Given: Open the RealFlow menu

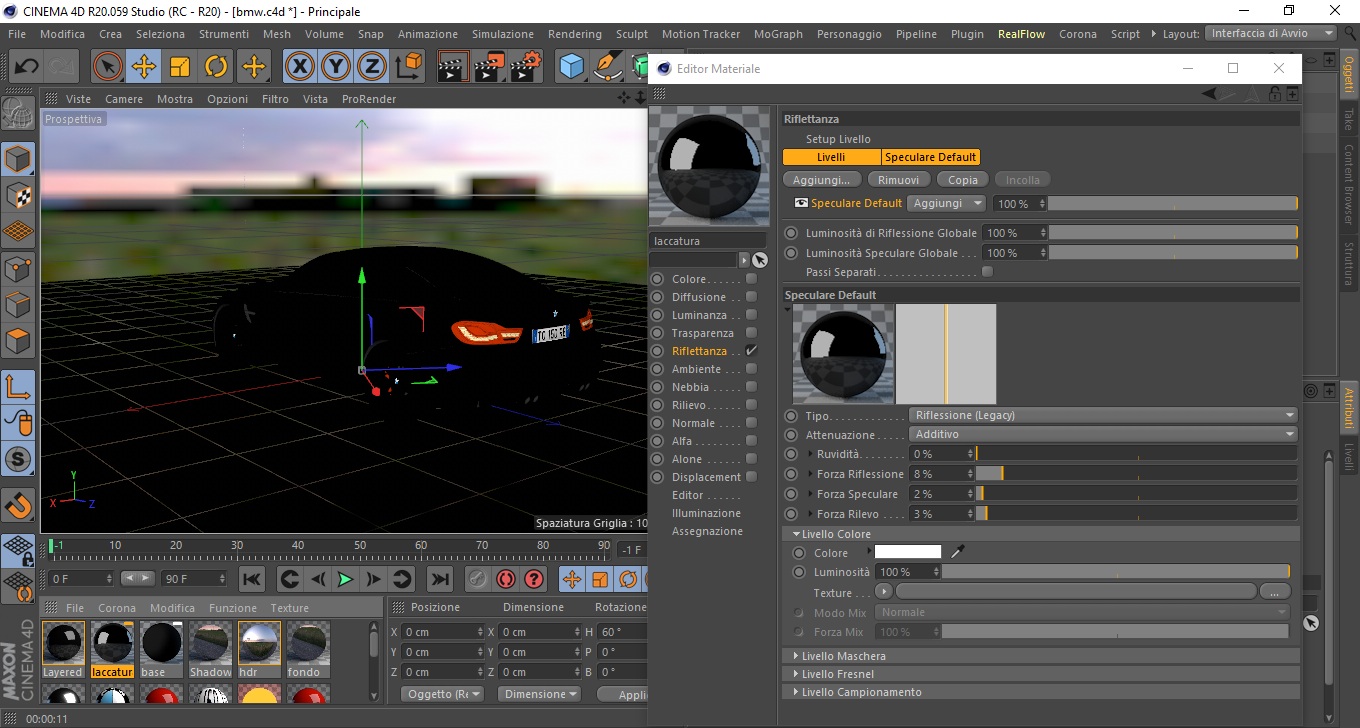Looking at the screenshot, I should click(x=1021, y=34).
